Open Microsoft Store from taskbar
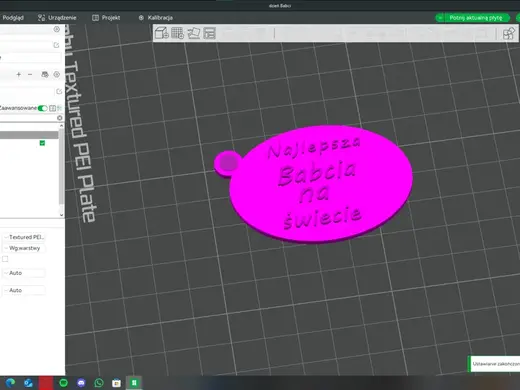Screen dimensions: 520x390 coord(116,383)
